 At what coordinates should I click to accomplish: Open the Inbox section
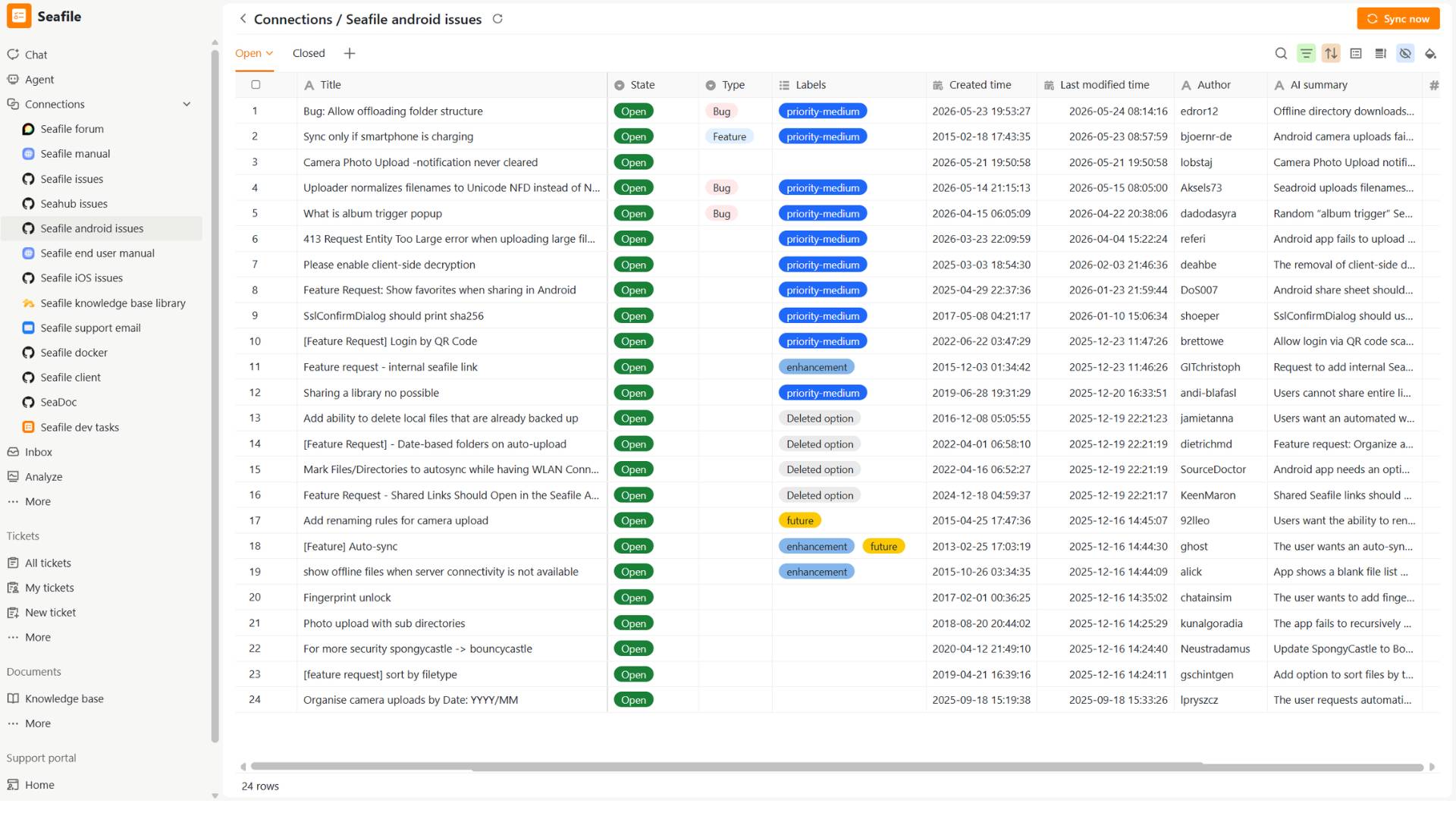pos(38,452)
